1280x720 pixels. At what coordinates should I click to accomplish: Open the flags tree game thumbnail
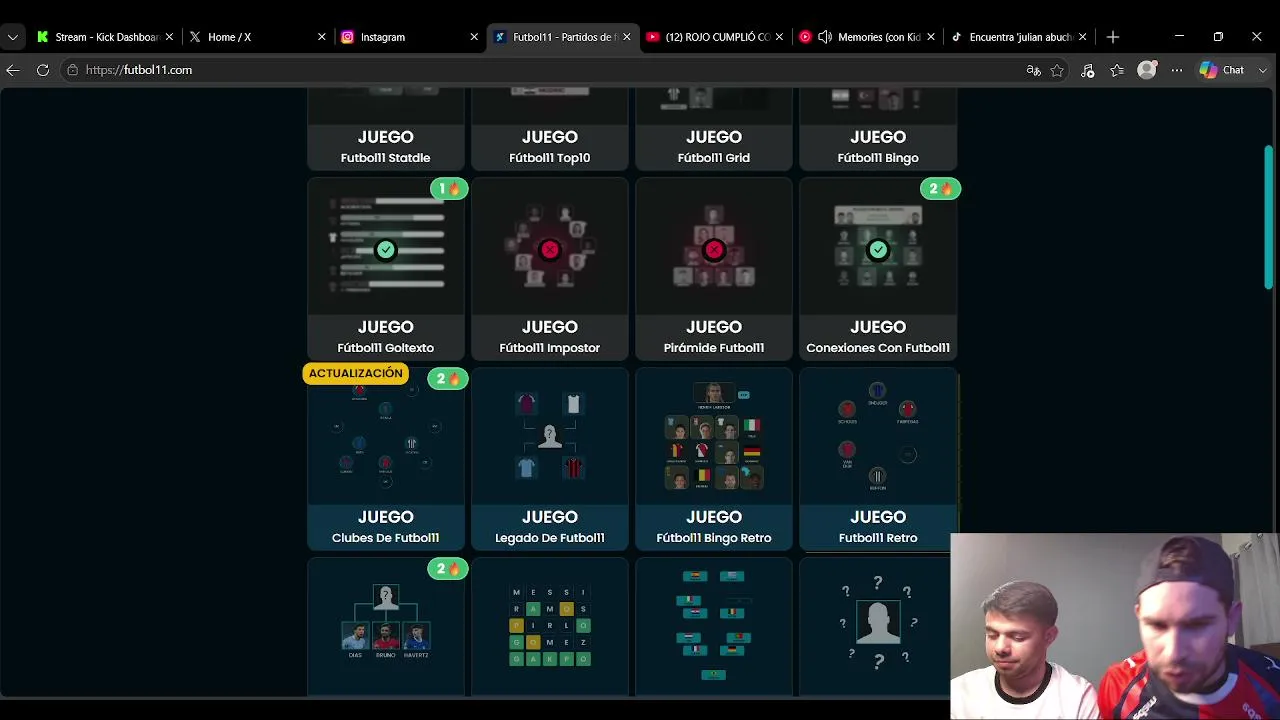(713, 627)
